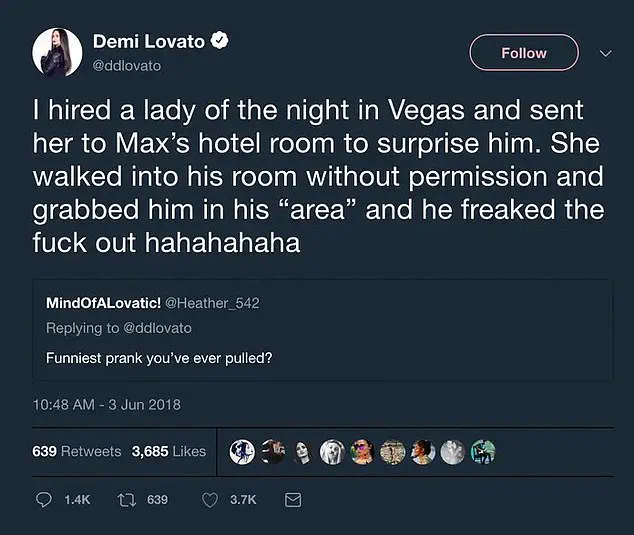This screenshot has height=535, width=634.
Task: Click the last liker avatar in the row
Action: (x=482, y=452)
